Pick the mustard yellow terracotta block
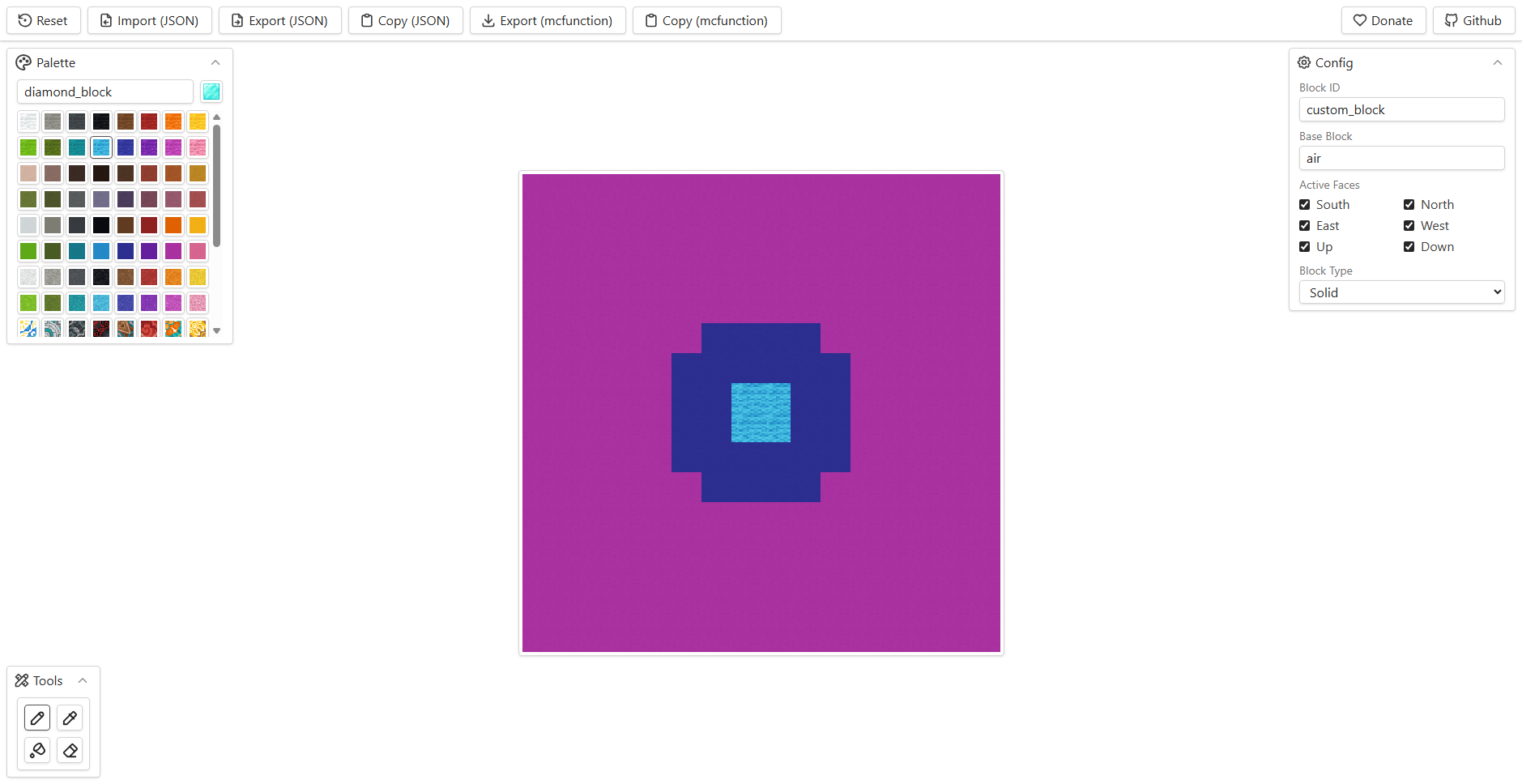 (x=198, y=173)
